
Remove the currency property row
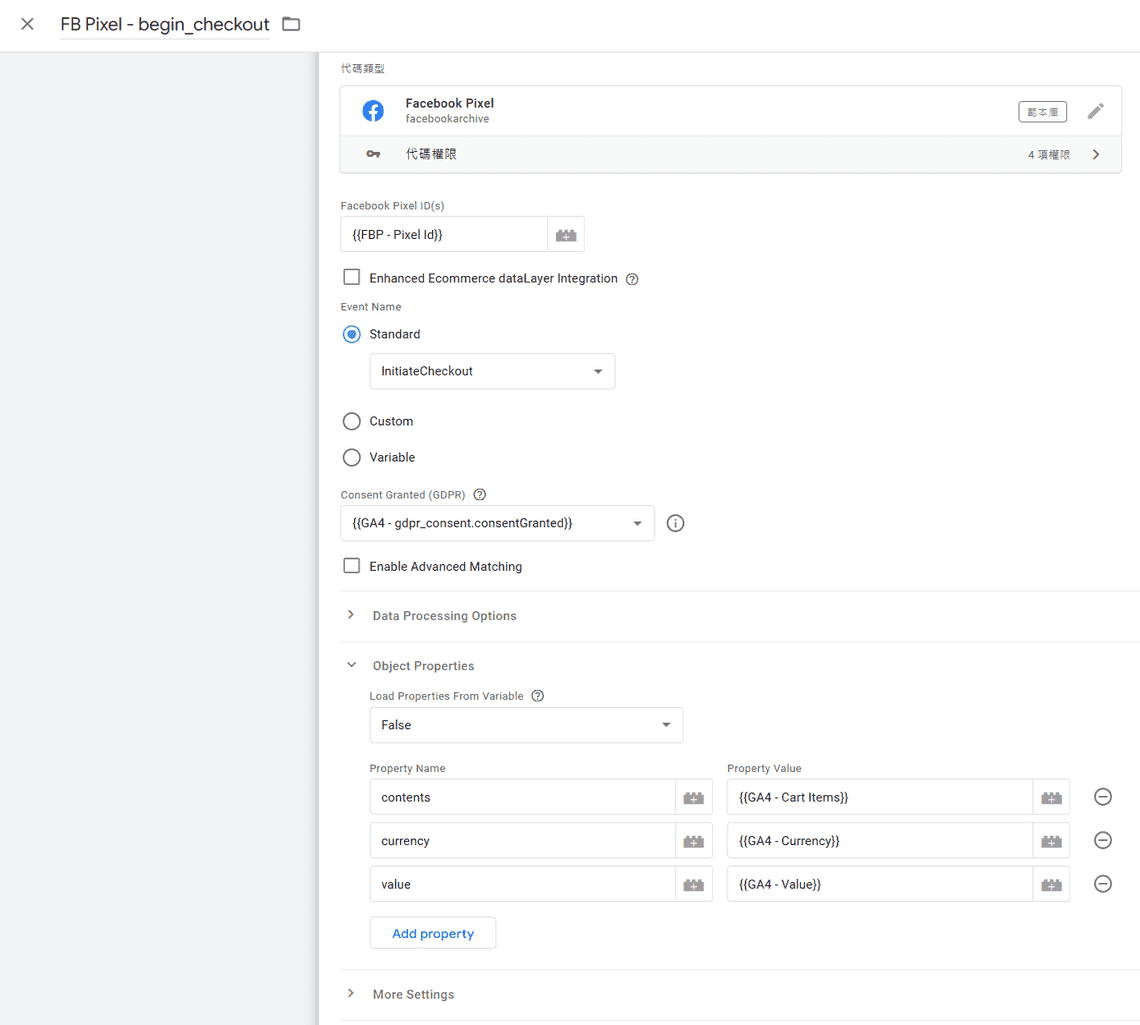click(x=1102, y=841)
